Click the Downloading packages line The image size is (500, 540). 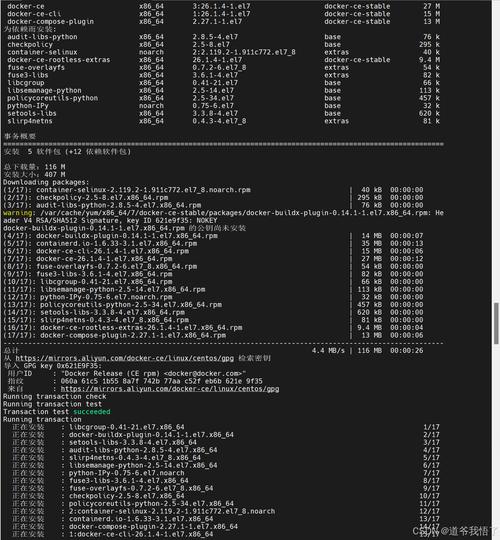point(46,182)
